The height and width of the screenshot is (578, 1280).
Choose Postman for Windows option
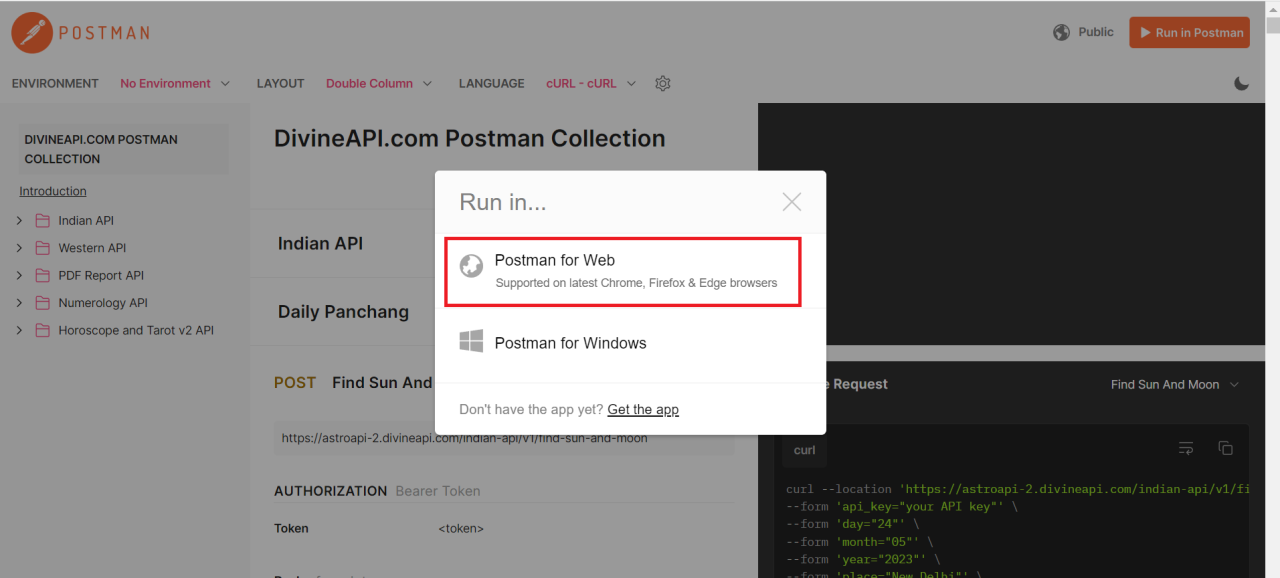click(x=630, y=343)
